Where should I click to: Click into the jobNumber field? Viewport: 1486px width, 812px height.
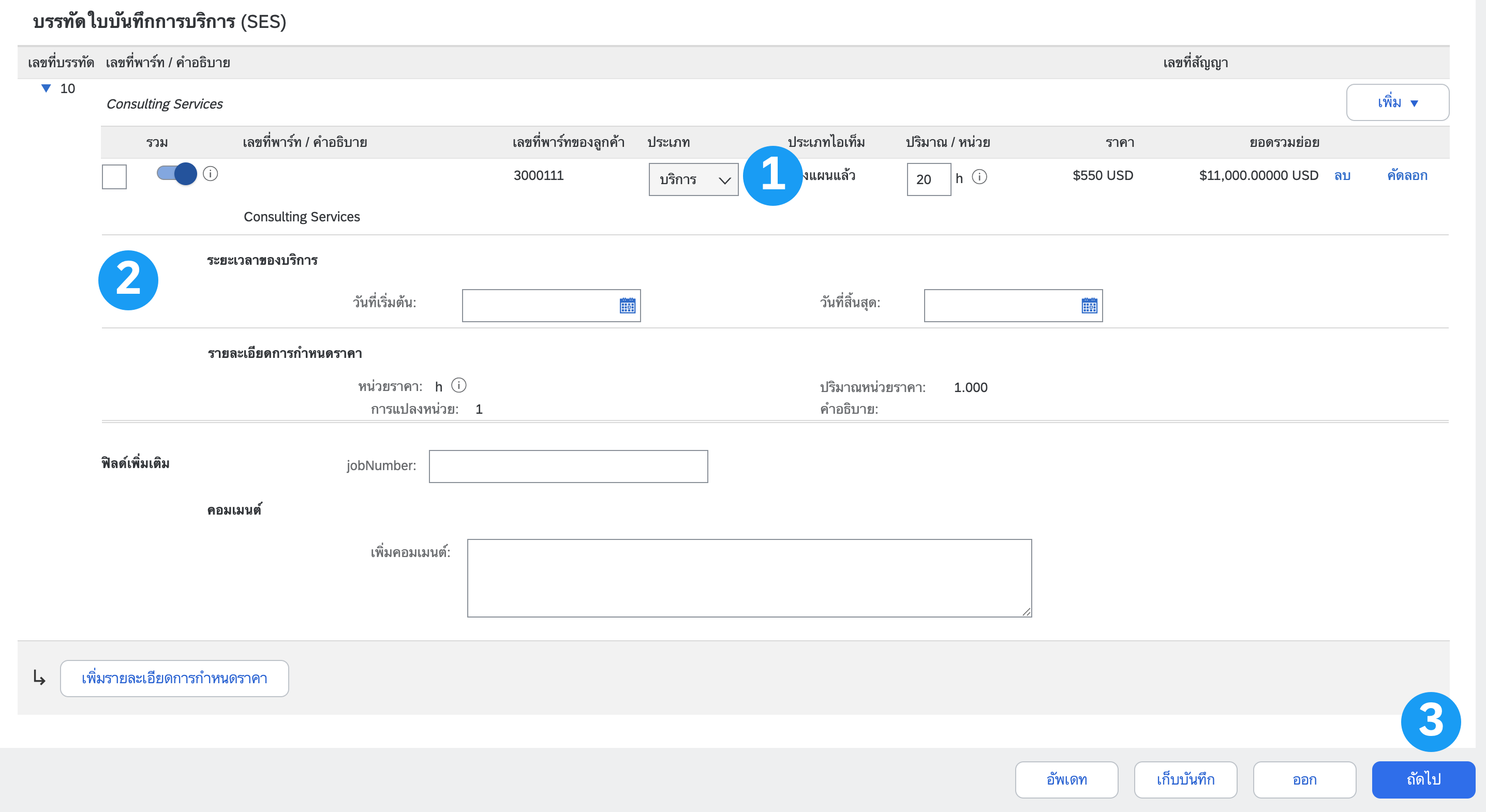coord(568,467)
